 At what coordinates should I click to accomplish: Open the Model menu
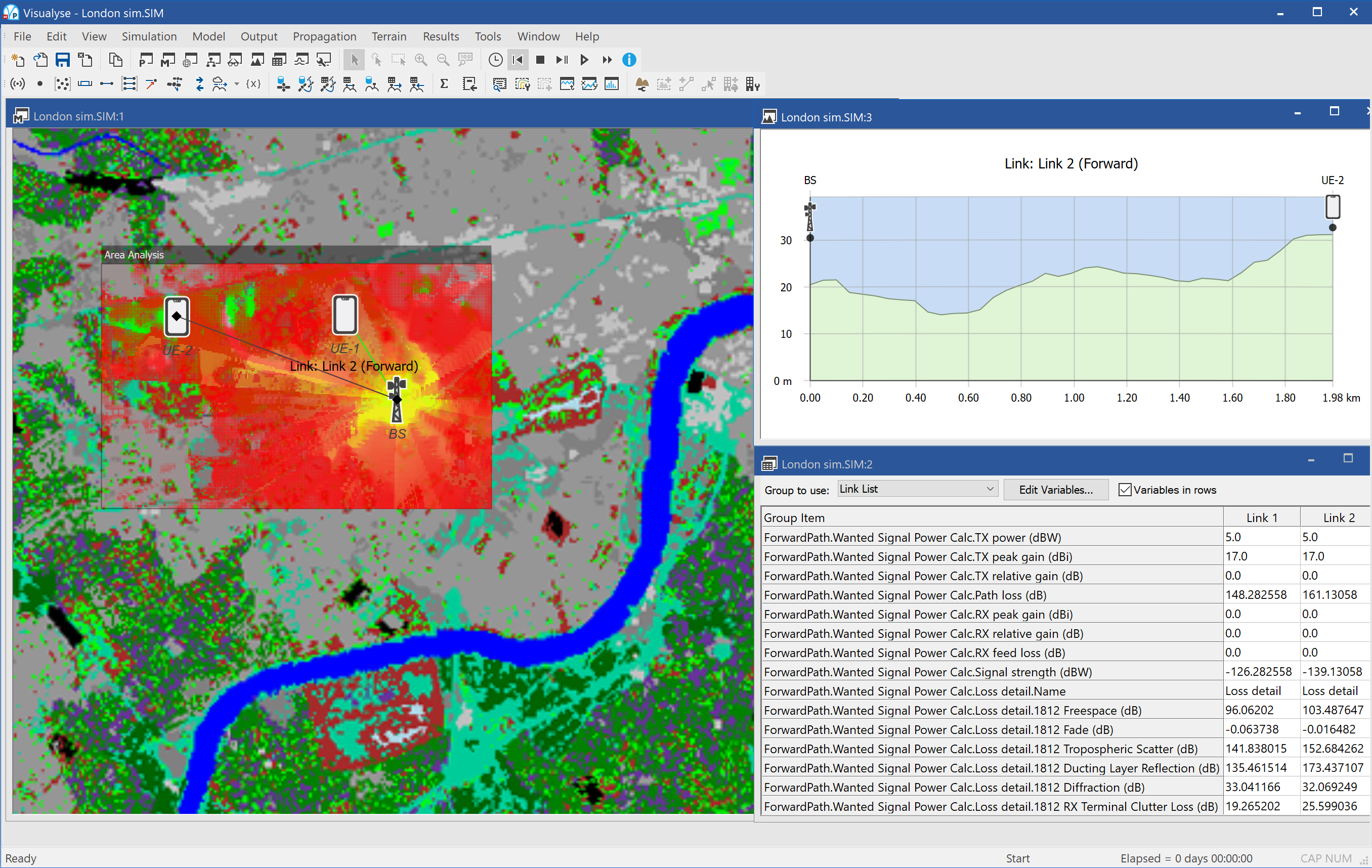(208, 36)
